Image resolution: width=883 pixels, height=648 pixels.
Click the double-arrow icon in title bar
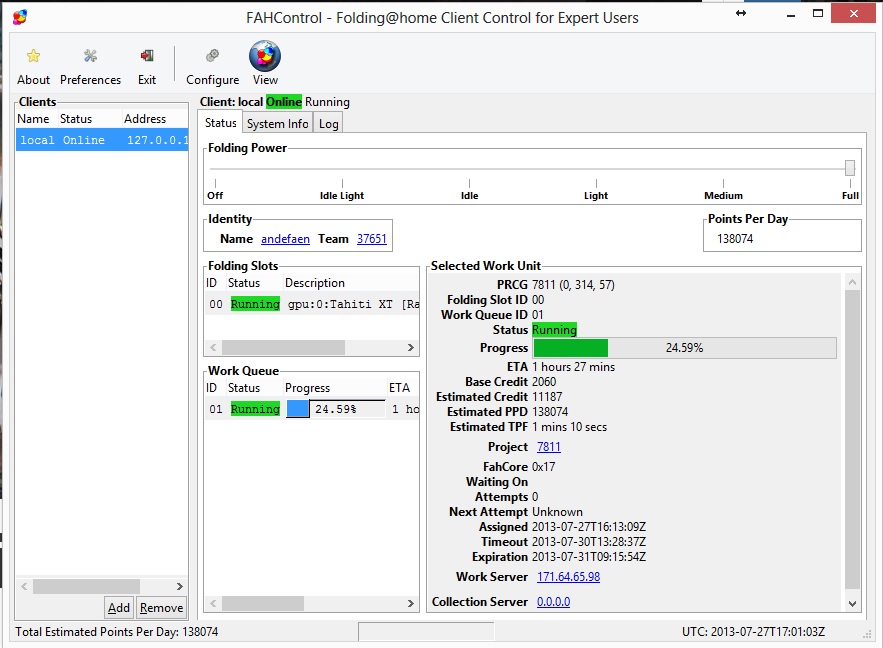pyautogui.click(x=741, y=13)
